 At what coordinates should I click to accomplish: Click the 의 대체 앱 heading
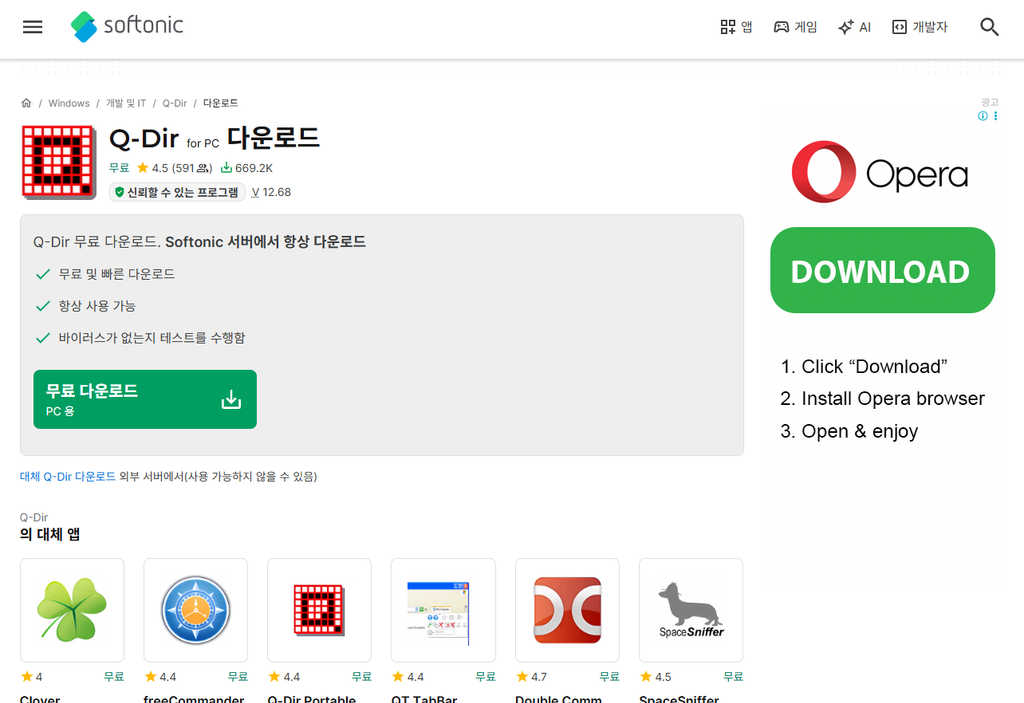point(50,534)
